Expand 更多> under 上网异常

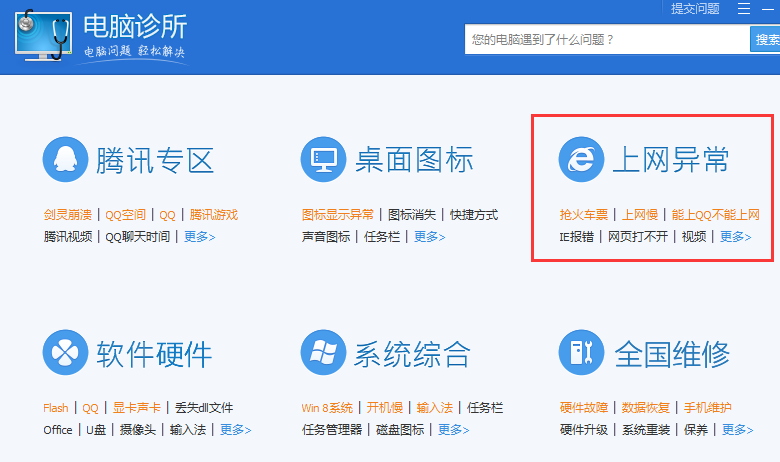click(736, 237)
